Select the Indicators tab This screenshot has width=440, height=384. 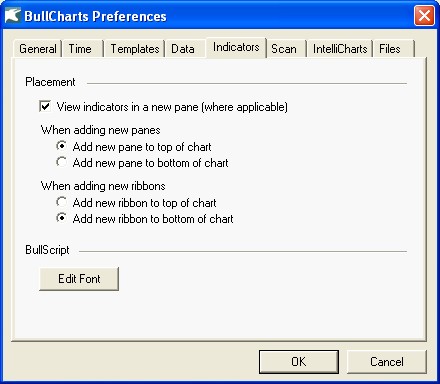pyautogui.click(x=236, y=47)
